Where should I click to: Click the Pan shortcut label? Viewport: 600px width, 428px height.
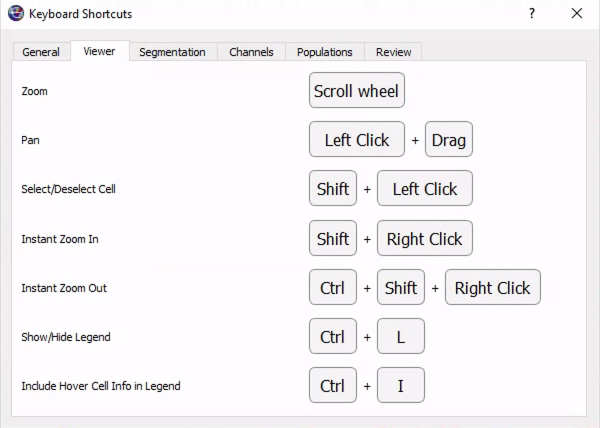click(30, 140)
